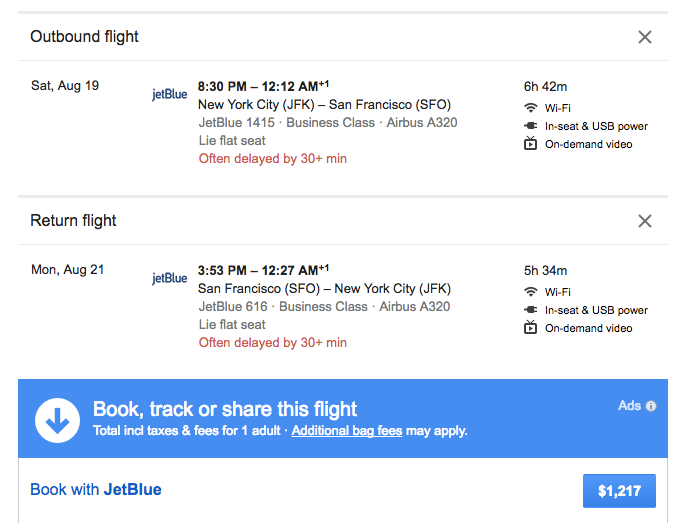Click the return flight Wi-Fi icon

point(530,292)
